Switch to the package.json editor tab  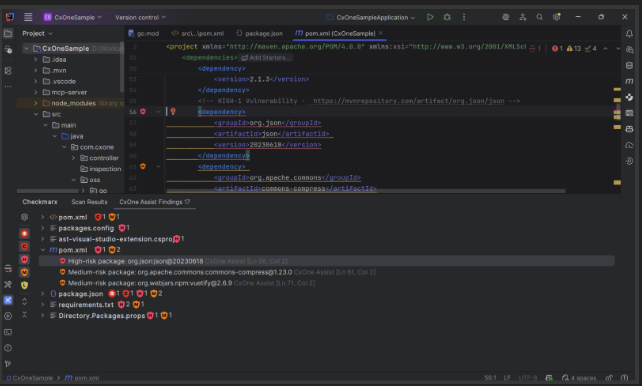pos(260,34)
